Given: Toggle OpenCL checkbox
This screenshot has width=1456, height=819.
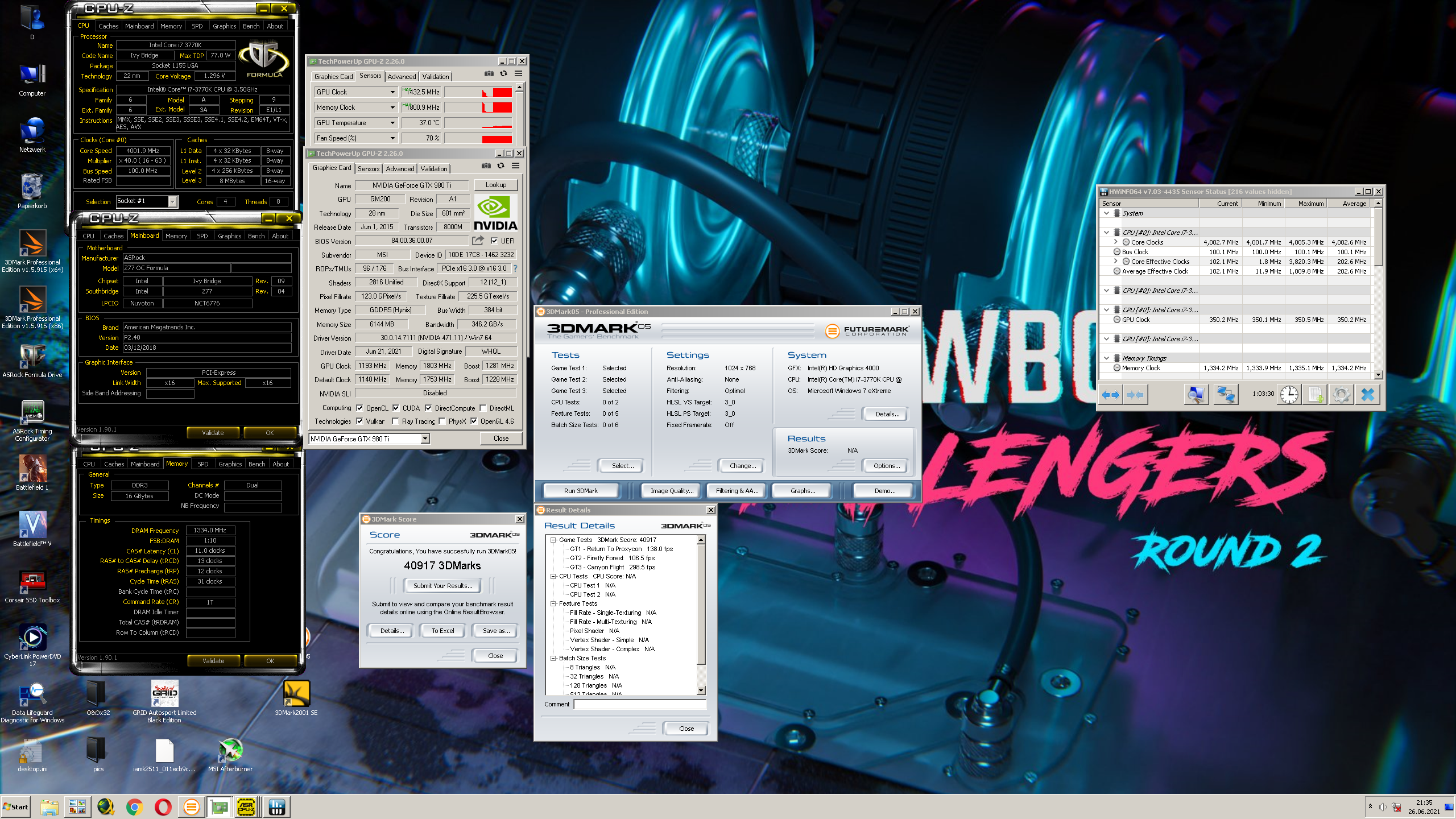Looking at the screenshot, I should point(359,408).
